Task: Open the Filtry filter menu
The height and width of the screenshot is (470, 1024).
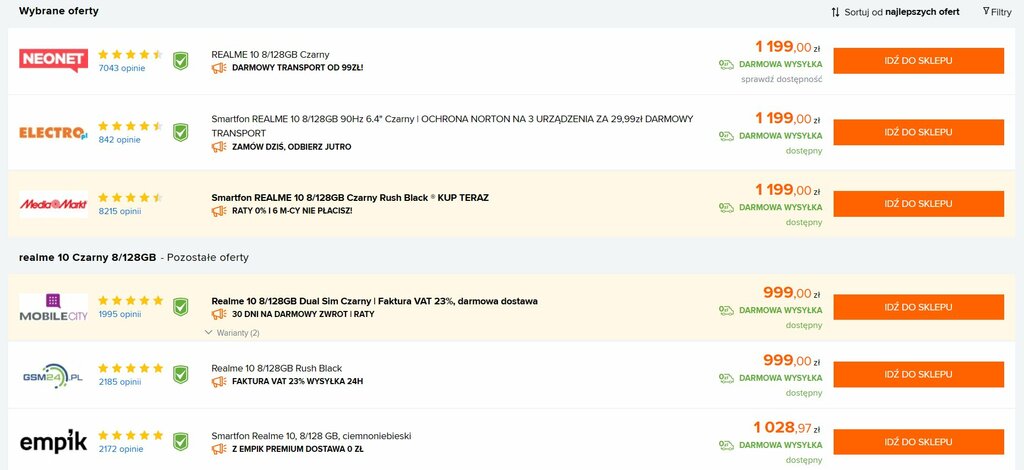Action: (997, 12)
